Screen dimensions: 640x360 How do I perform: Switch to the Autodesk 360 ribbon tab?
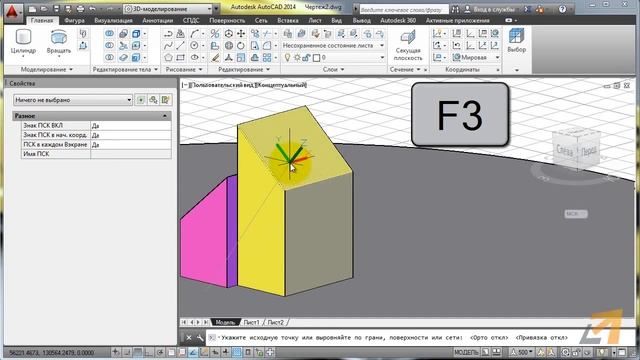398,20
